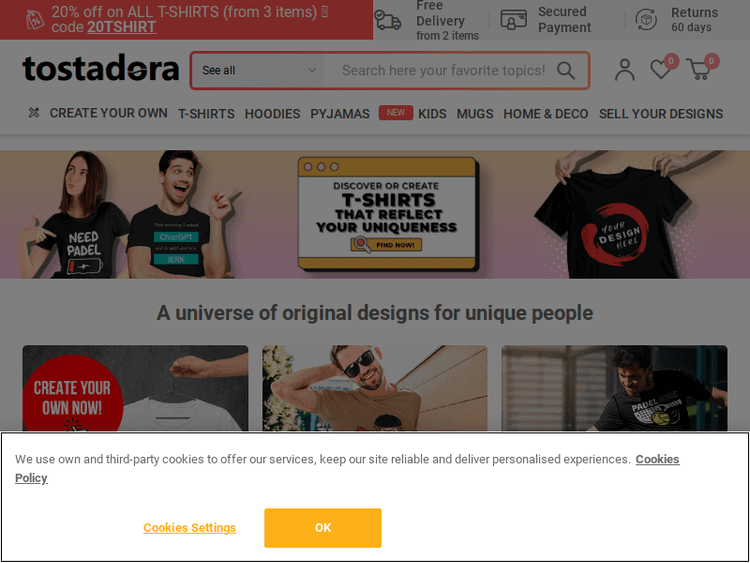The width and height of the screenshot is (750, 563).
Task: Open the user account icon
Action: point(624,70)
